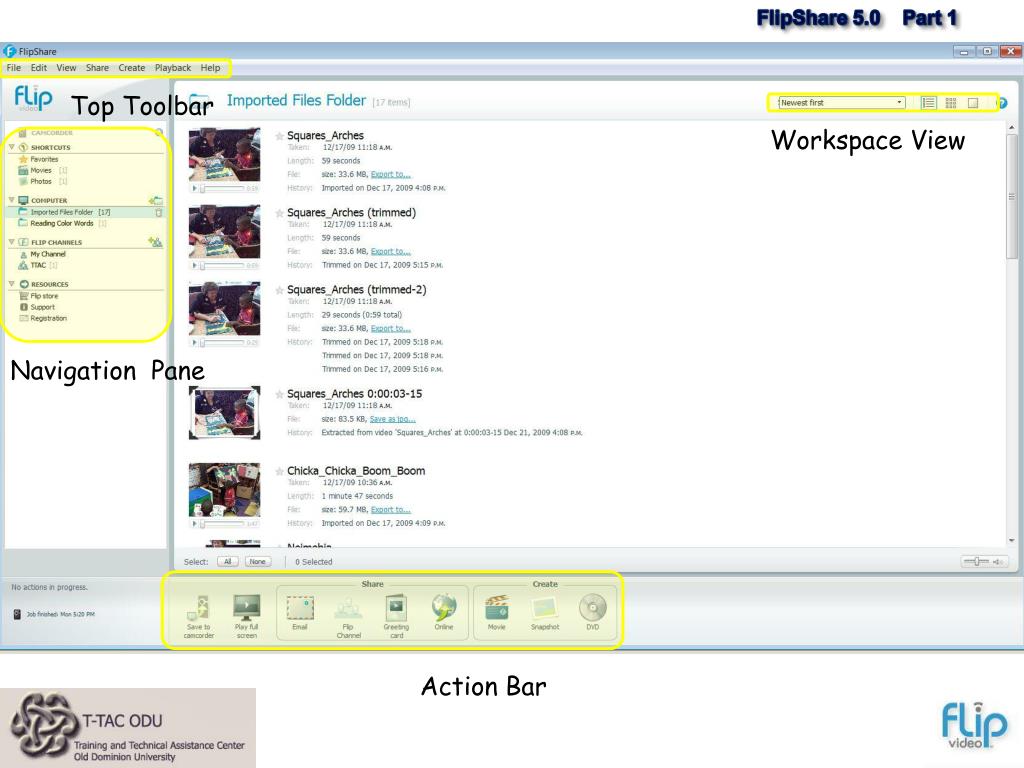Screen dimensions: 1024x768
Task: Collapse the Flip Channels section
Action: click(12, 242)
